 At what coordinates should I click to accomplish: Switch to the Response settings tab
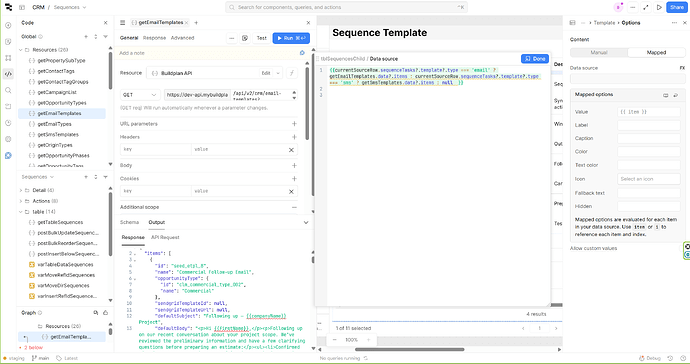point(154,38)
